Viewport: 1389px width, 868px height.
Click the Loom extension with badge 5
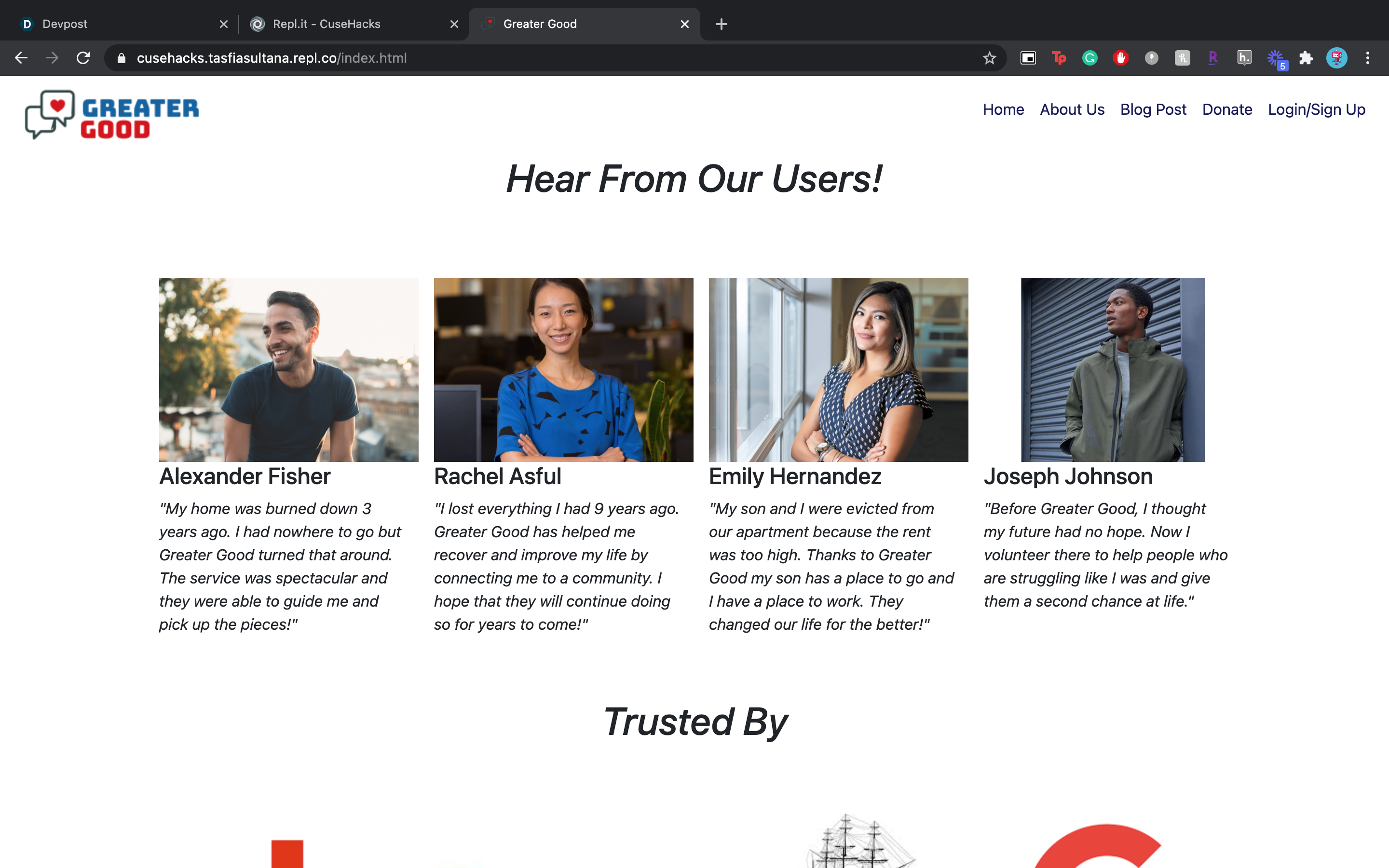coord(1275,58)
